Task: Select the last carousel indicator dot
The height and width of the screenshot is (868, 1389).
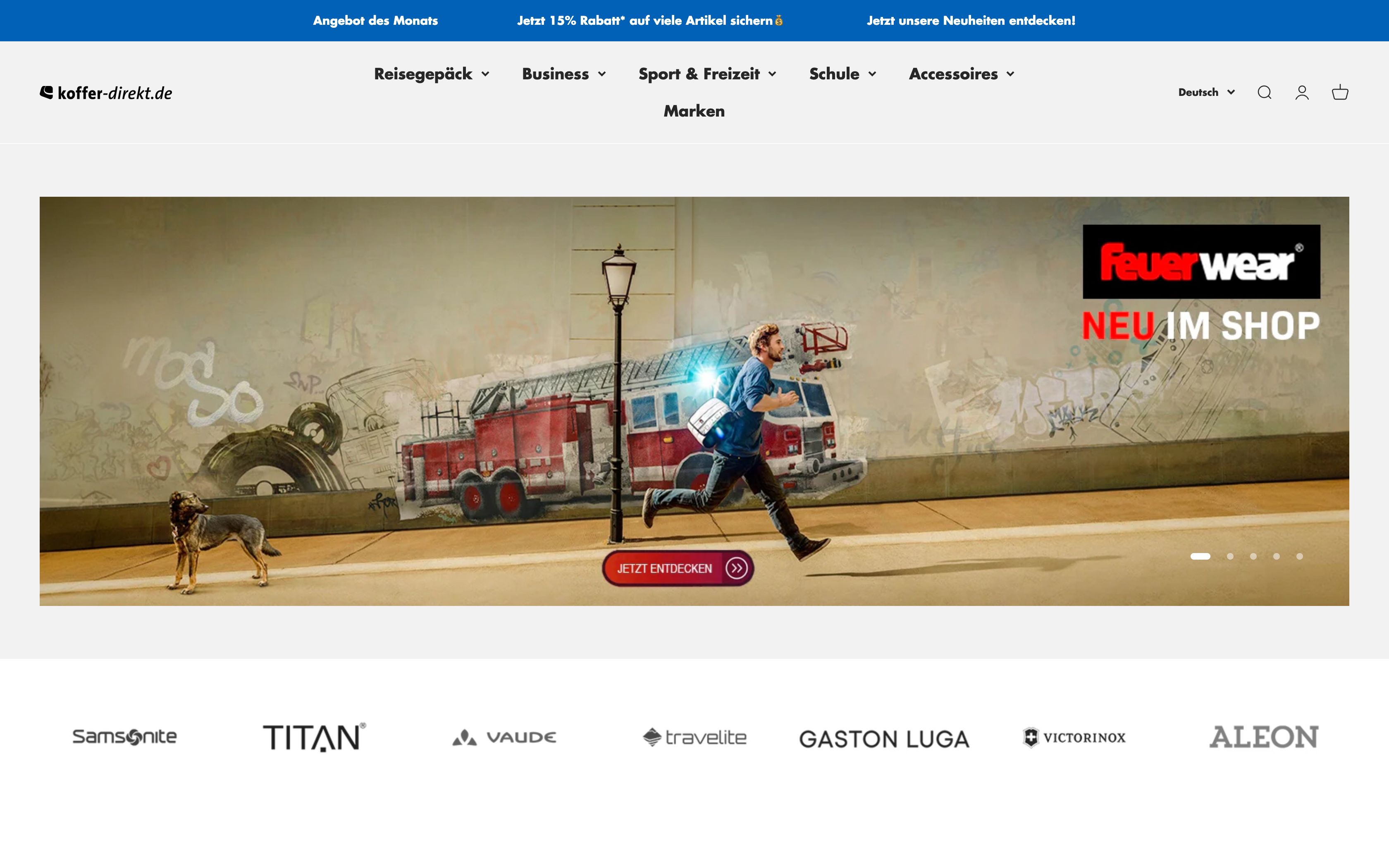Action: click(x=1300, y=556)
